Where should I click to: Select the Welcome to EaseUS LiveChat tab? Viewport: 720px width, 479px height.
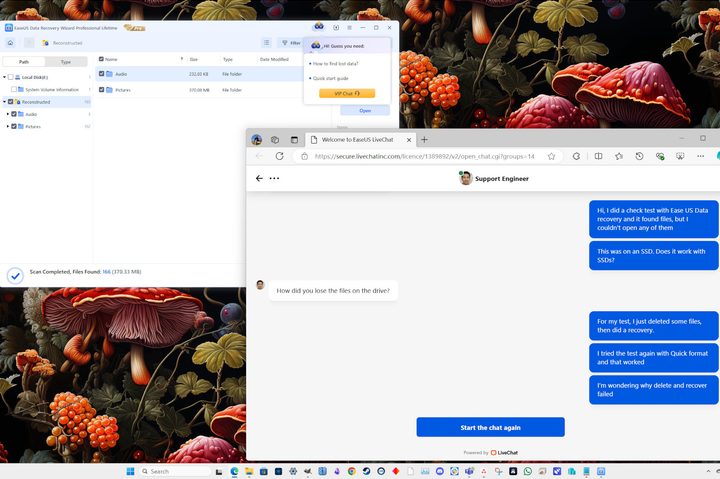(357, 140)
